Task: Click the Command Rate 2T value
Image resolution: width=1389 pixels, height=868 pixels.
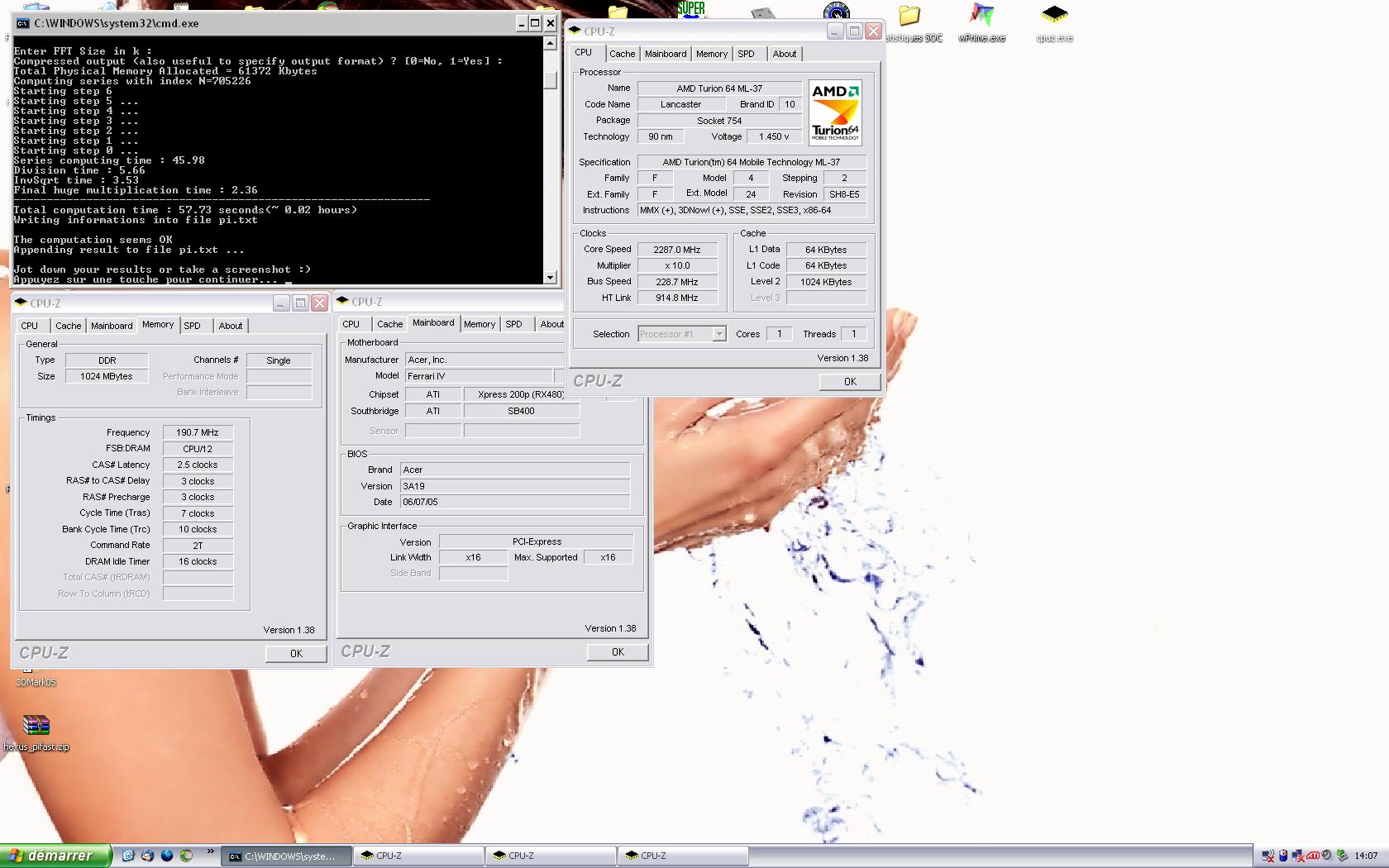Action: pos(198,546)
